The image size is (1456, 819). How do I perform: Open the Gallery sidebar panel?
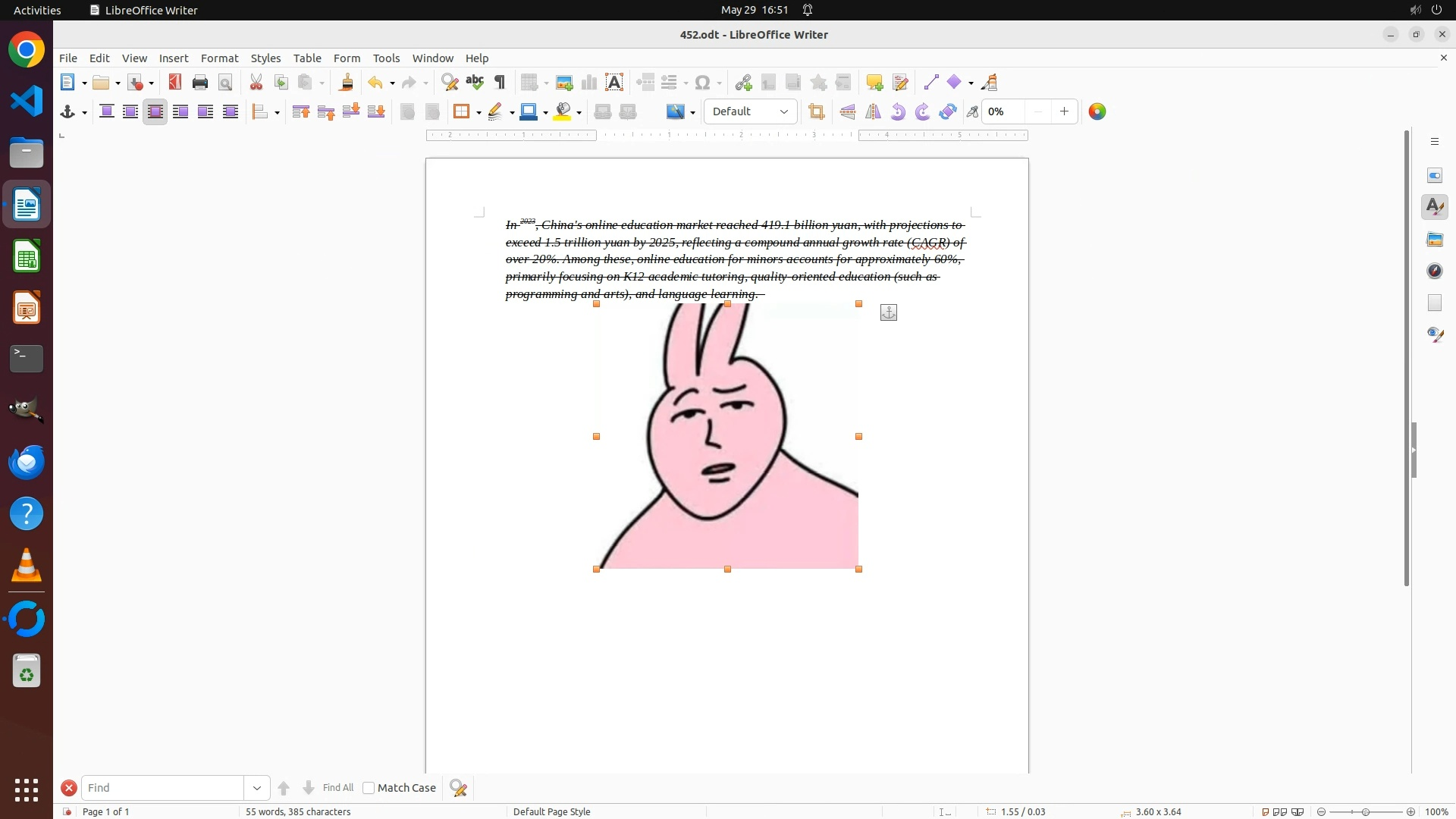[x=1435, y=240]
